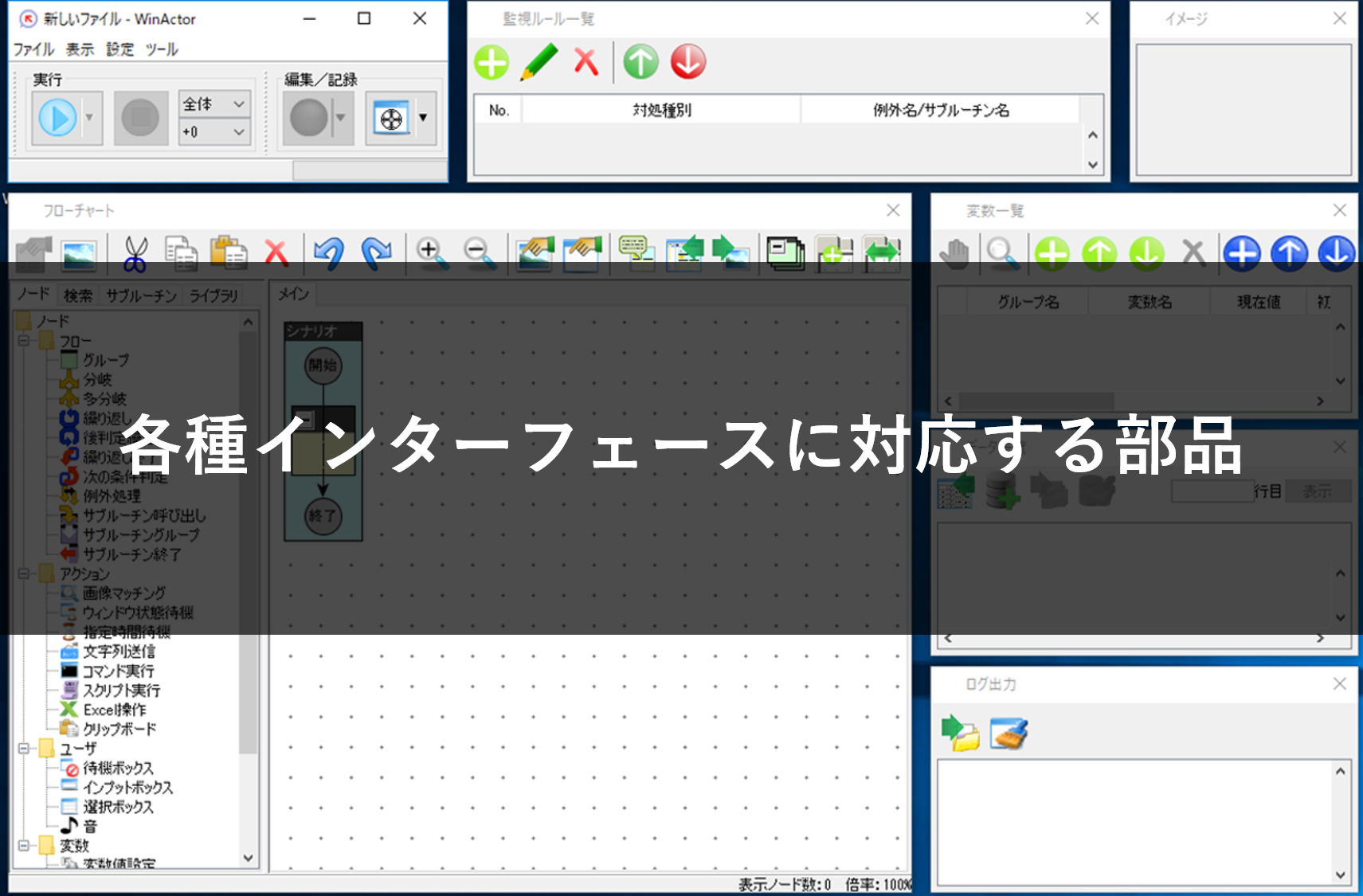1363x896 pixels.
Task: Open the dropdown arrow beside Record button
Action: point(341,118)
